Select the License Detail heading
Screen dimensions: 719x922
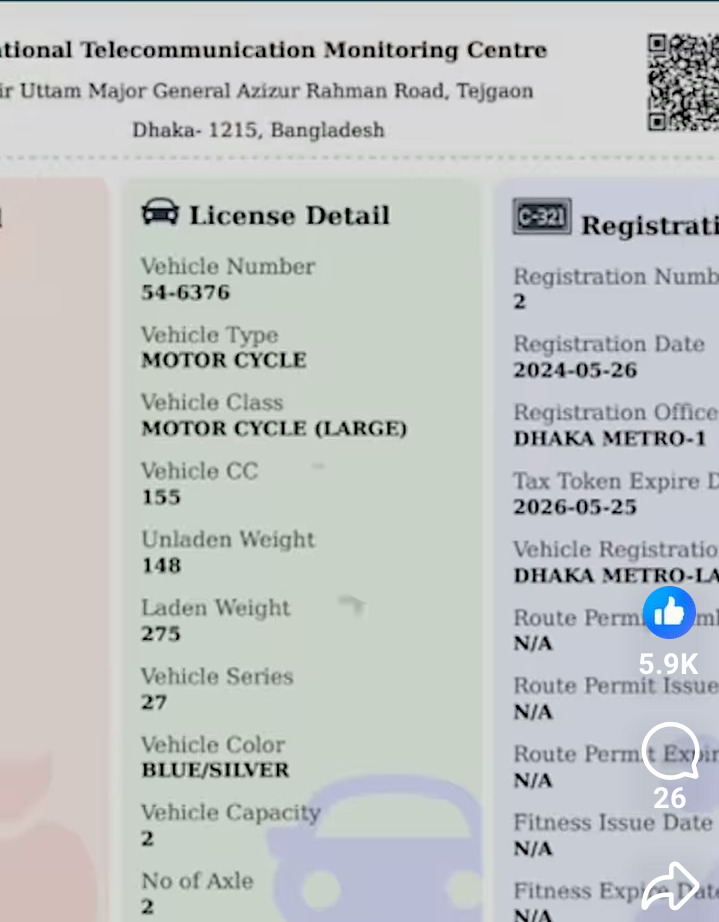[289, 215]
